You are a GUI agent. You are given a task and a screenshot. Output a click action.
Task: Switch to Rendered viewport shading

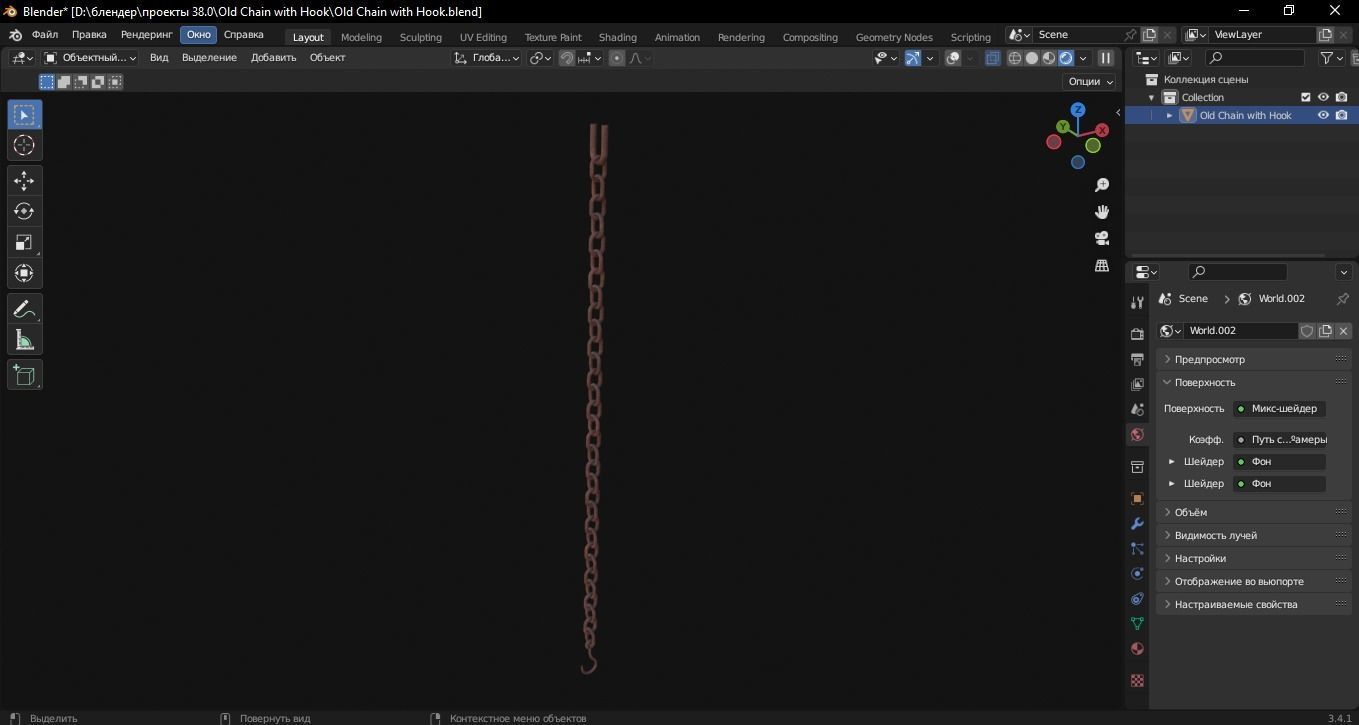click(1066, 58)
